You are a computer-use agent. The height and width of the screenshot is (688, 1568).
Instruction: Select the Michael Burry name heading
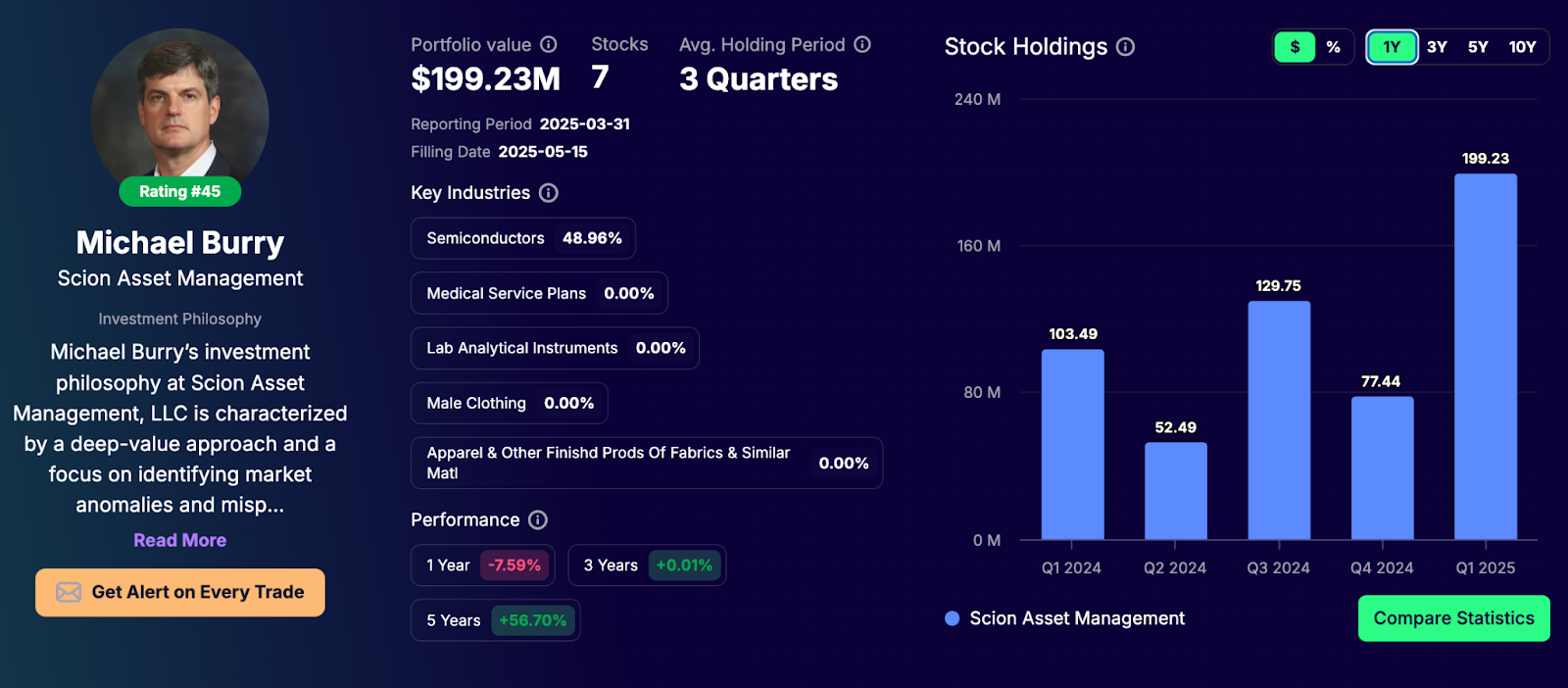pos(180,242)
